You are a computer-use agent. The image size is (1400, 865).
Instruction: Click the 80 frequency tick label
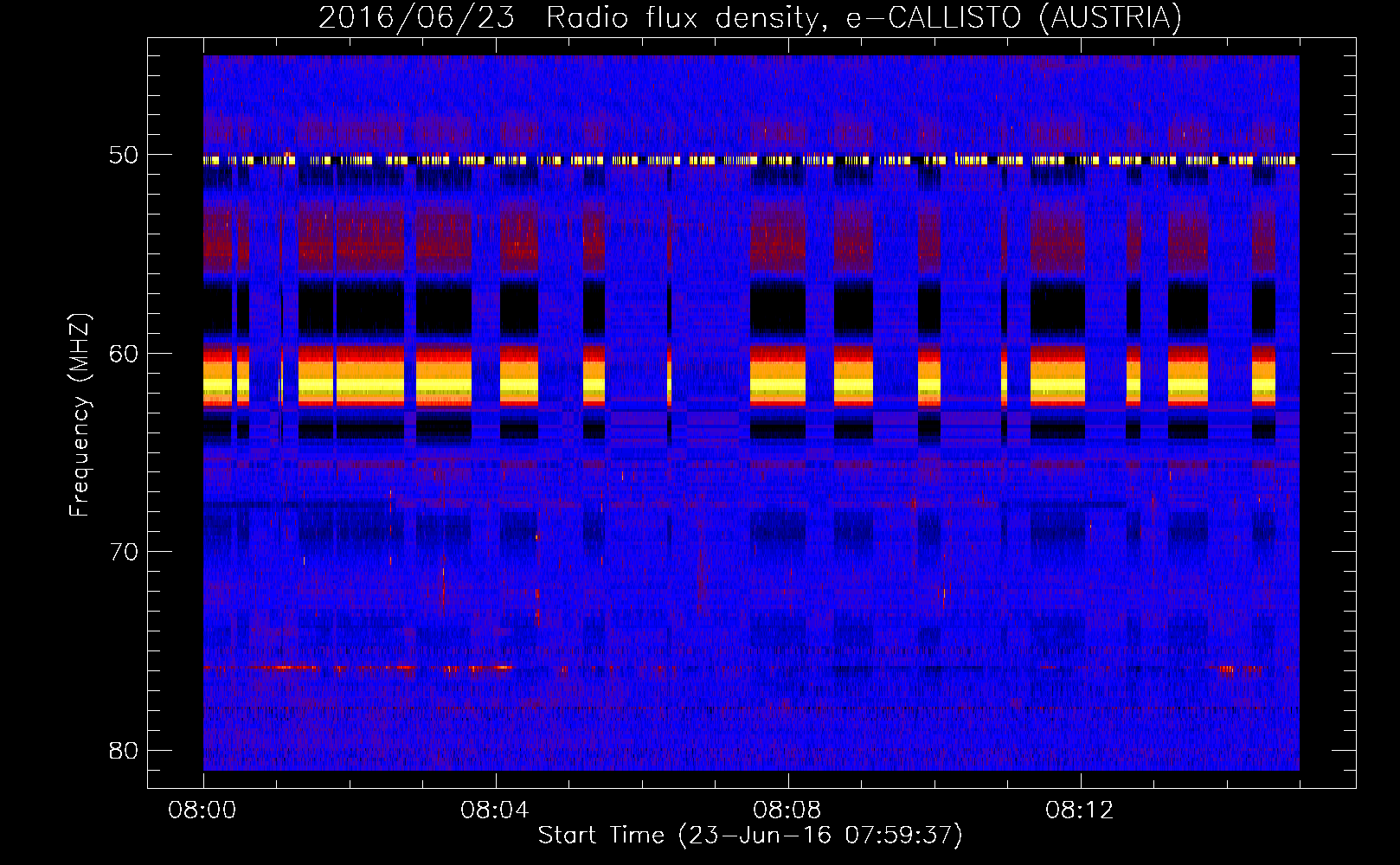(123, 750)
